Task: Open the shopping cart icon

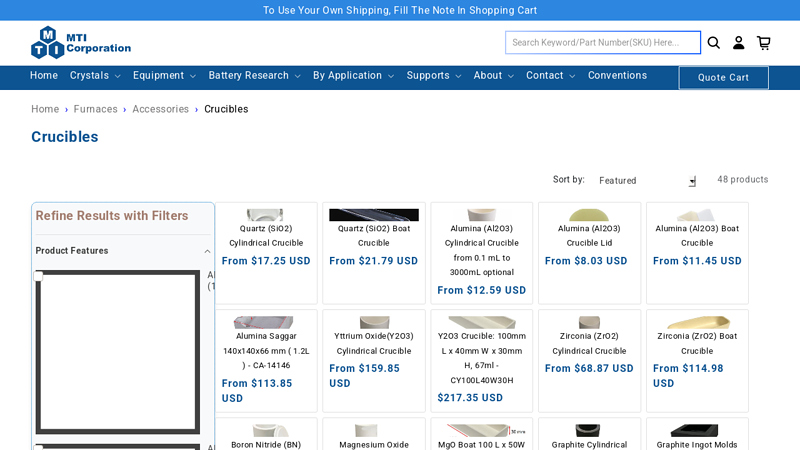Action: tap(764, 43)
